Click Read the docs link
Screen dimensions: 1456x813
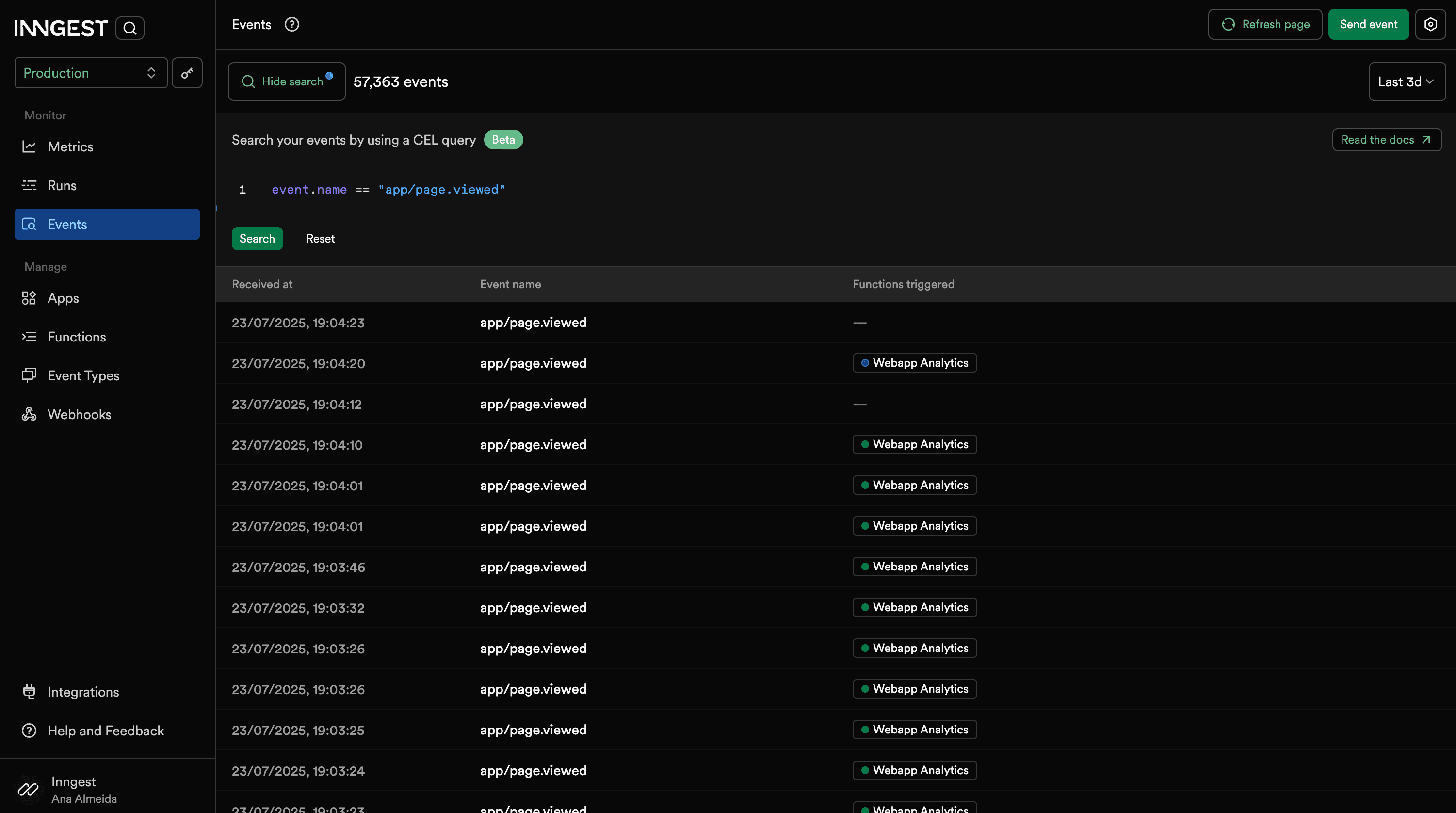pos(1386,140)
